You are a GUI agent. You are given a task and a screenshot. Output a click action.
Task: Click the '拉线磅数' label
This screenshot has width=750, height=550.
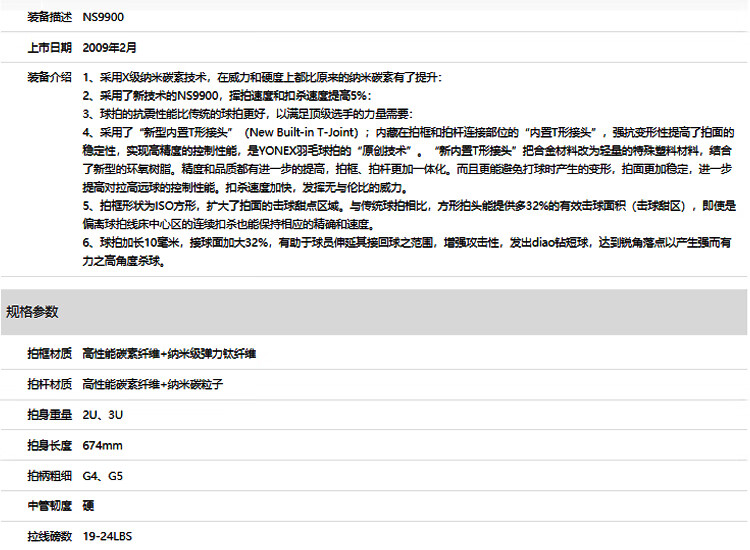[x=49, y=536]
